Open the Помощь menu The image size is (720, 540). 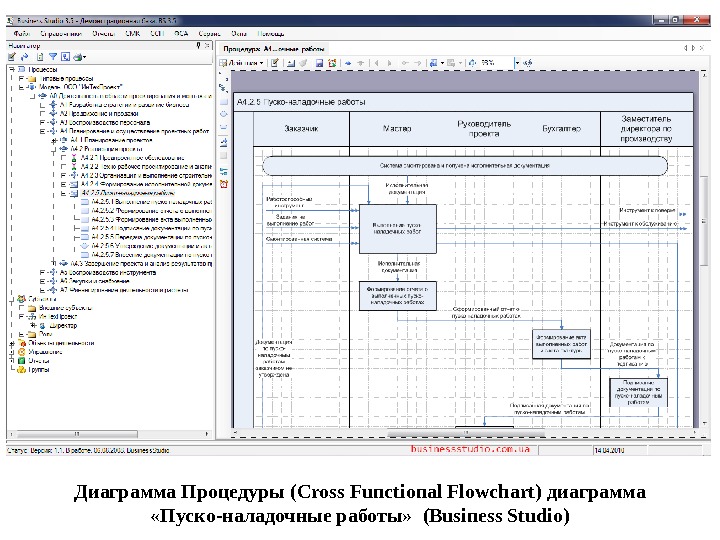point(270,34)
